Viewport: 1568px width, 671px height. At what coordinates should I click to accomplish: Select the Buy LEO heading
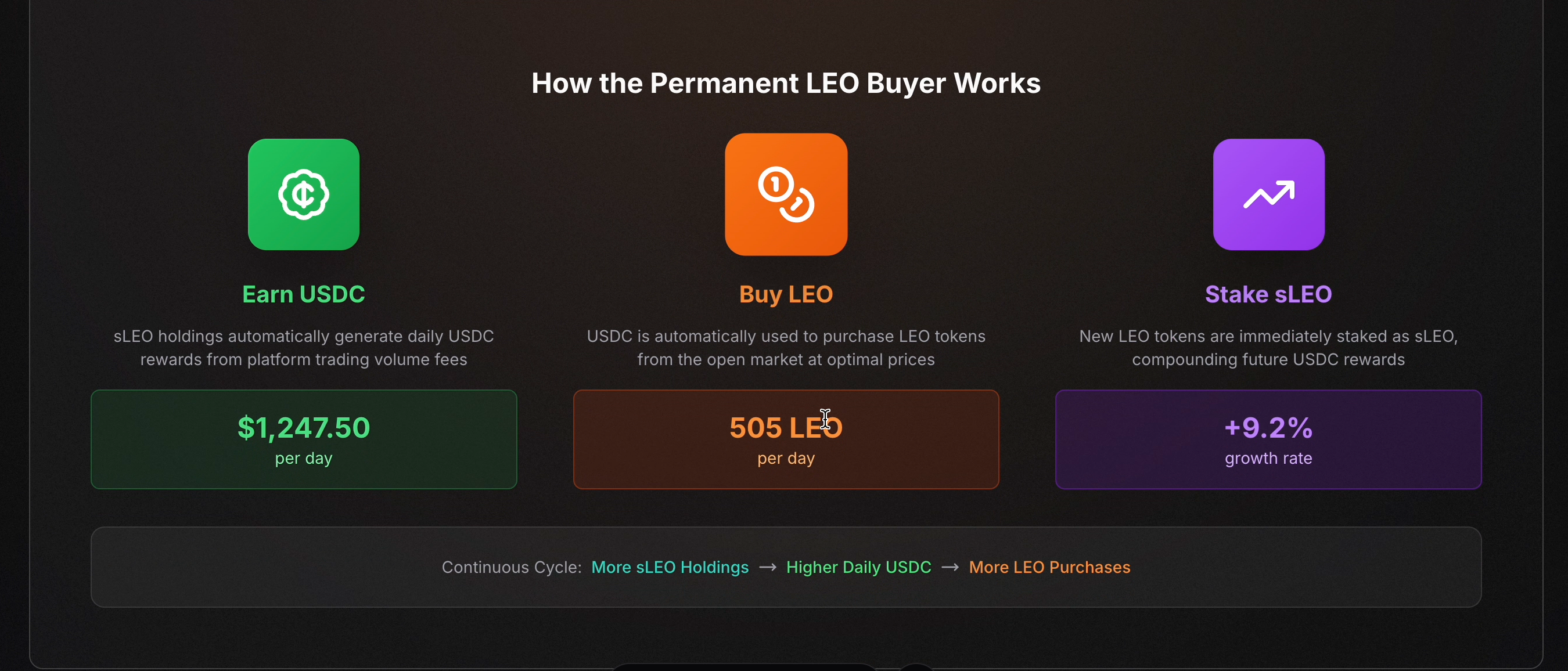tap(786, 294)
